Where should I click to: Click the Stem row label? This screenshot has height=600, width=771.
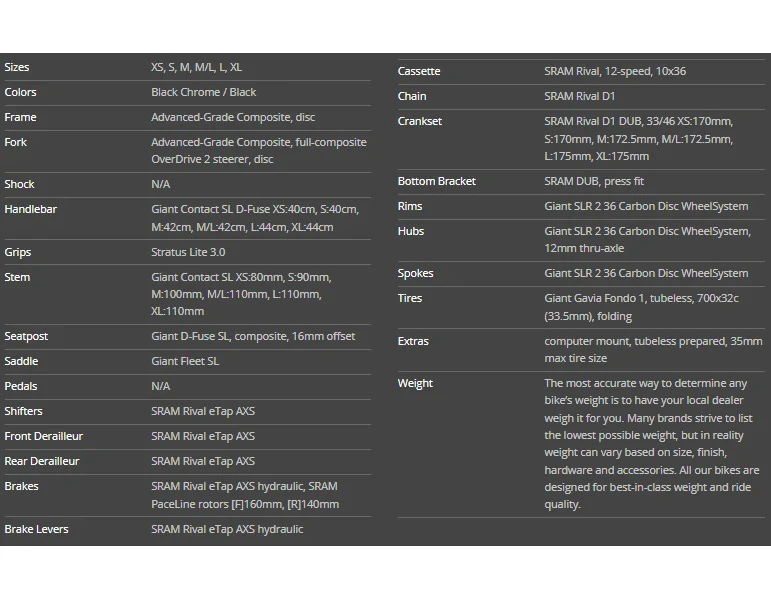(x=17, y=277)
